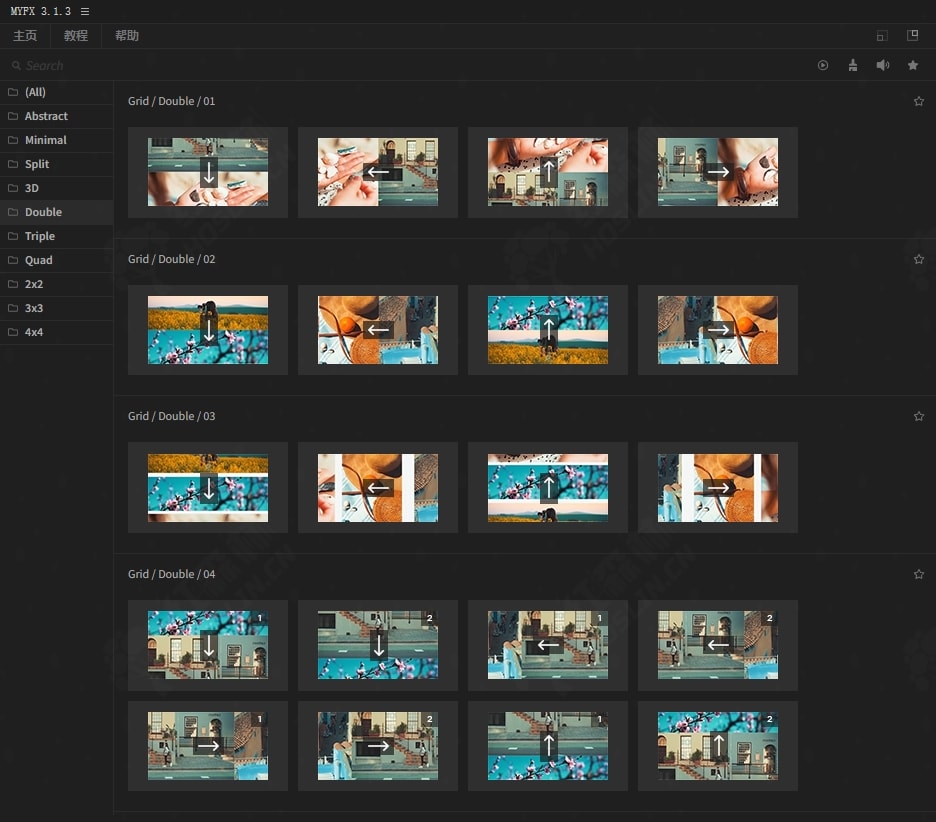Screen dimensions: 936x822
Task: Select the Split category
Action: pos(57,164)
